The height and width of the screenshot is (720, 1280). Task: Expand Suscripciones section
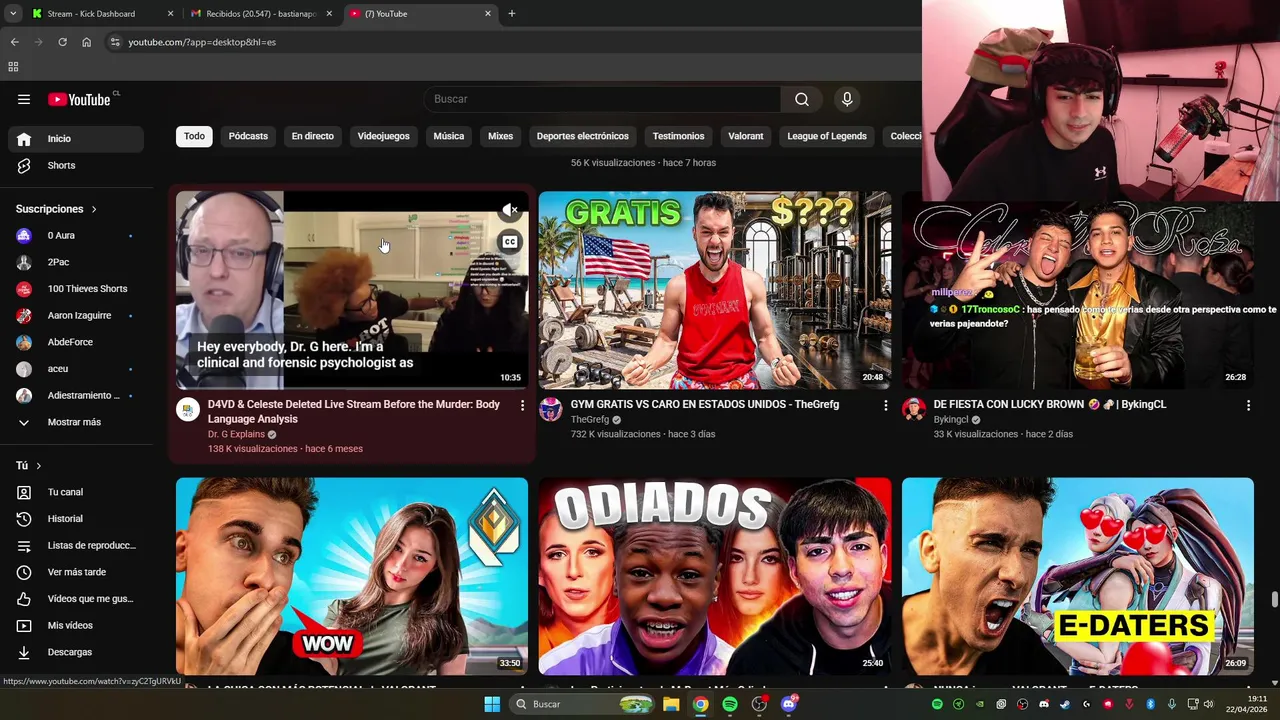[56, 209]
